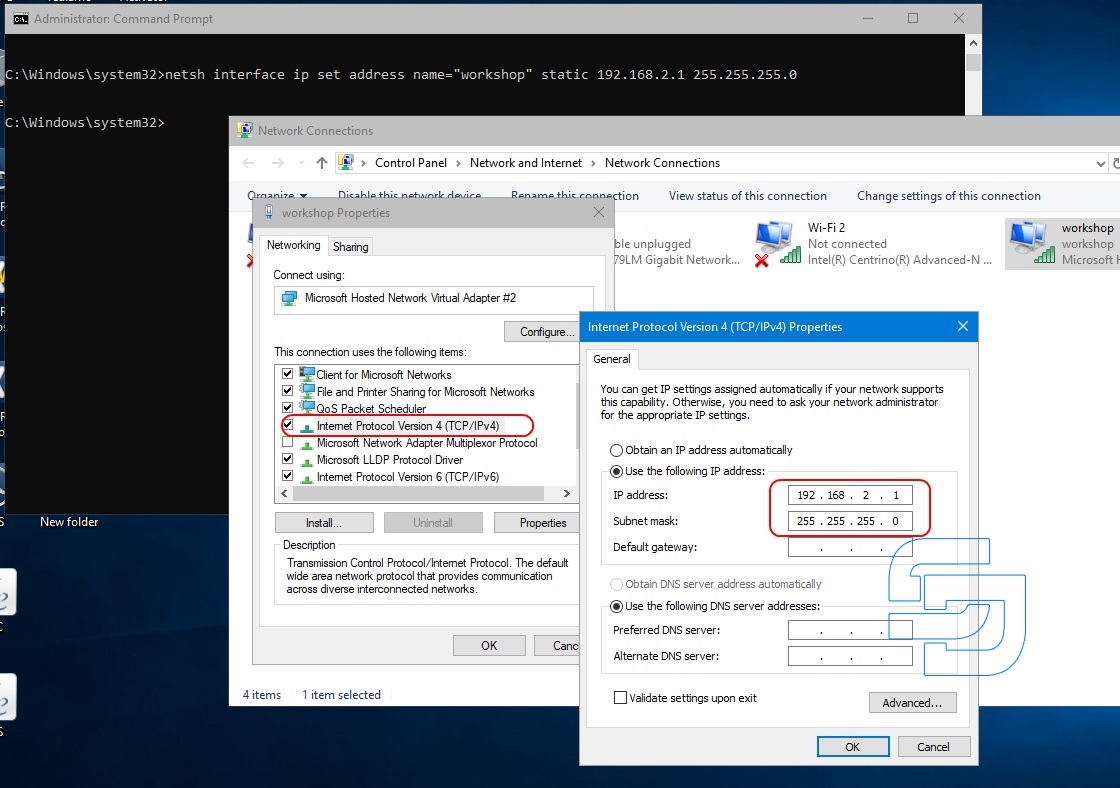This screenshot has width=1120, height=788.
Task: Switch to the Sharing tab
Action: (x=350, y=245)
